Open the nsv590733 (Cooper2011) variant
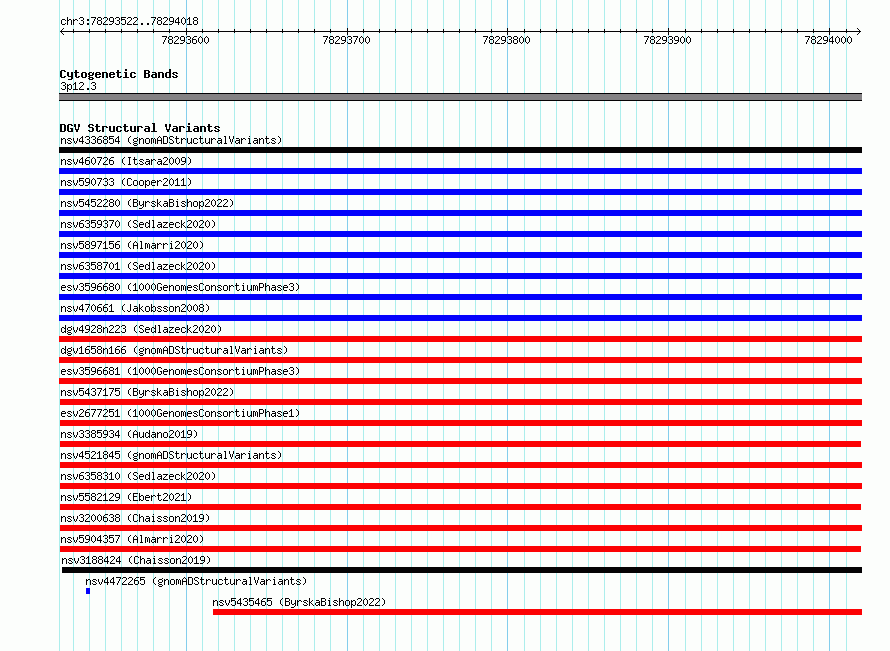The height and width of the screenshot is (651, 890). point(126,182)
